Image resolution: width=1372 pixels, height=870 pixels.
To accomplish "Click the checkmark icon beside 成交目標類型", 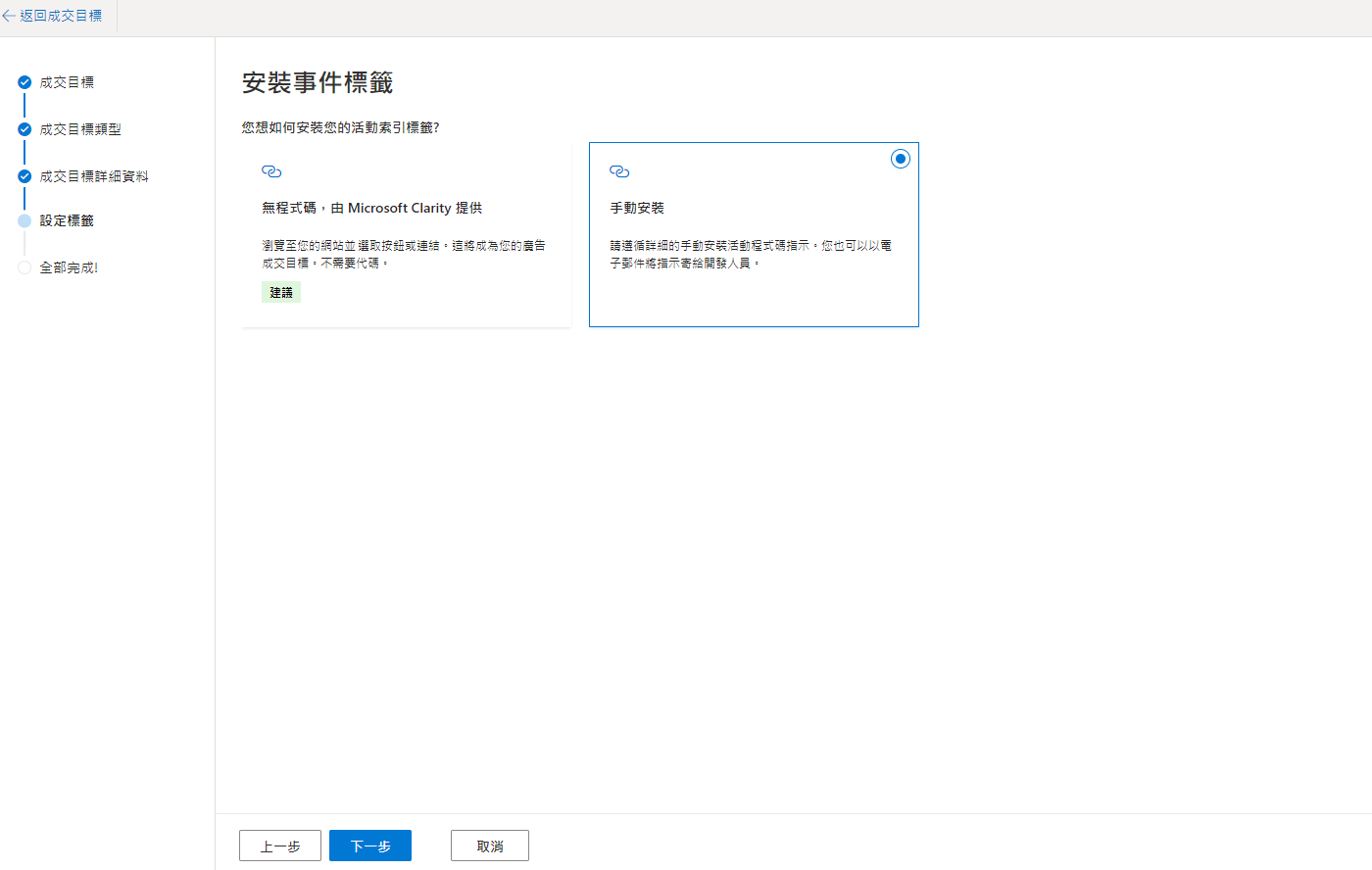I will click(24, 129).
